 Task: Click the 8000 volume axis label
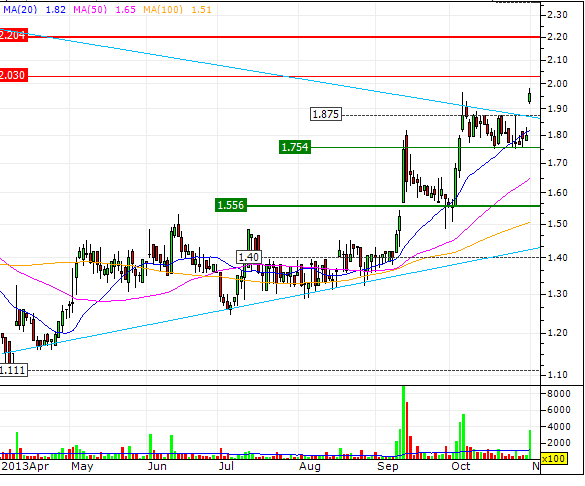(559, 393)
